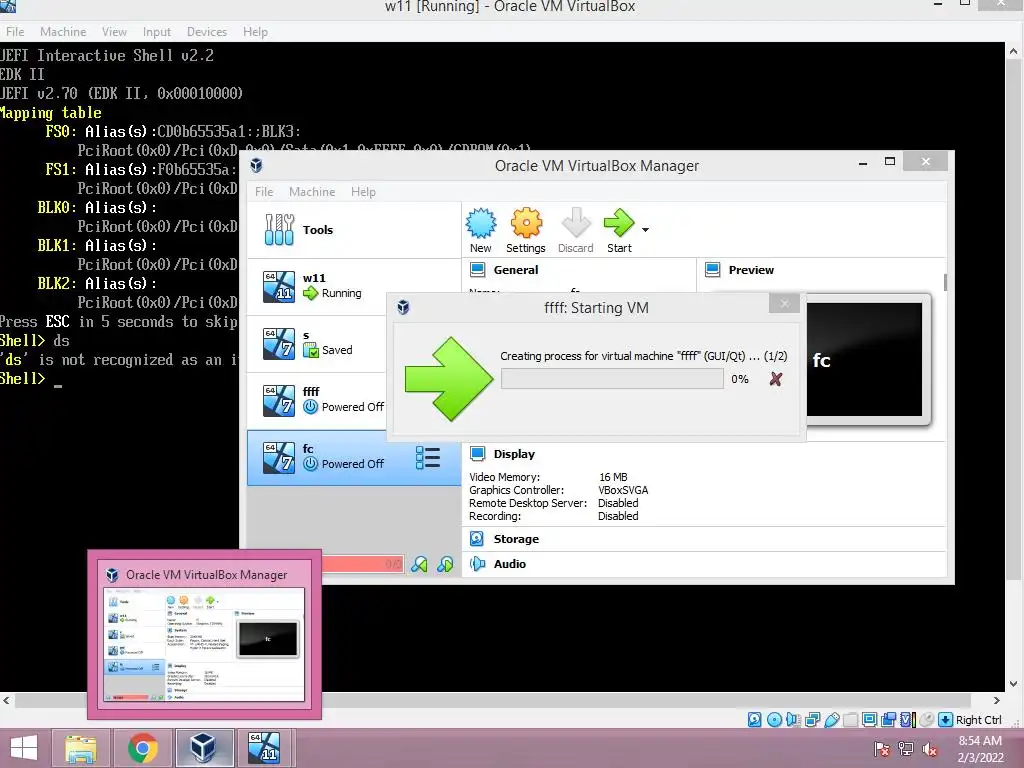Select Tools entry in VirtualBox Manager sidebar
The height and width of the screenshot is (768, 1024).
(354, 230)
